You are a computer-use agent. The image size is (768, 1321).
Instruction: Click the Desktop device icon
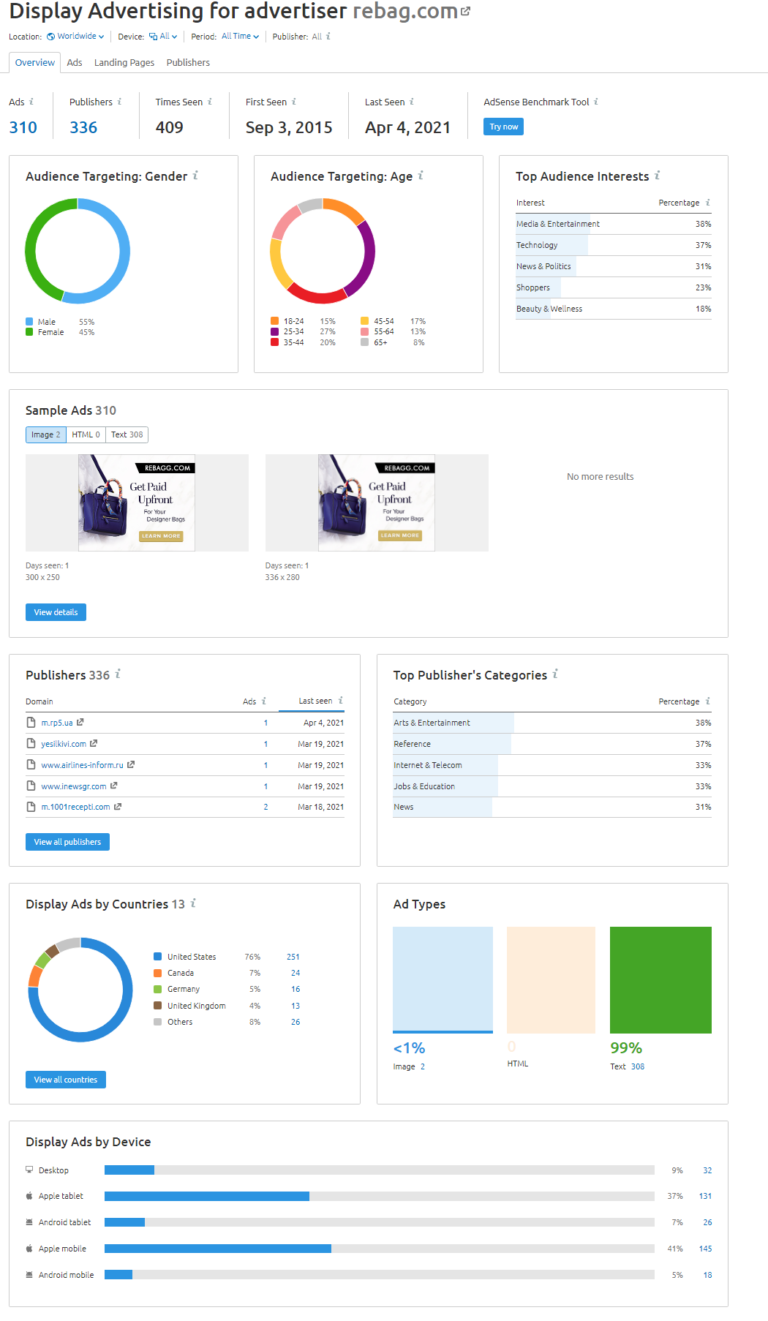click(x=29, y=1170)
